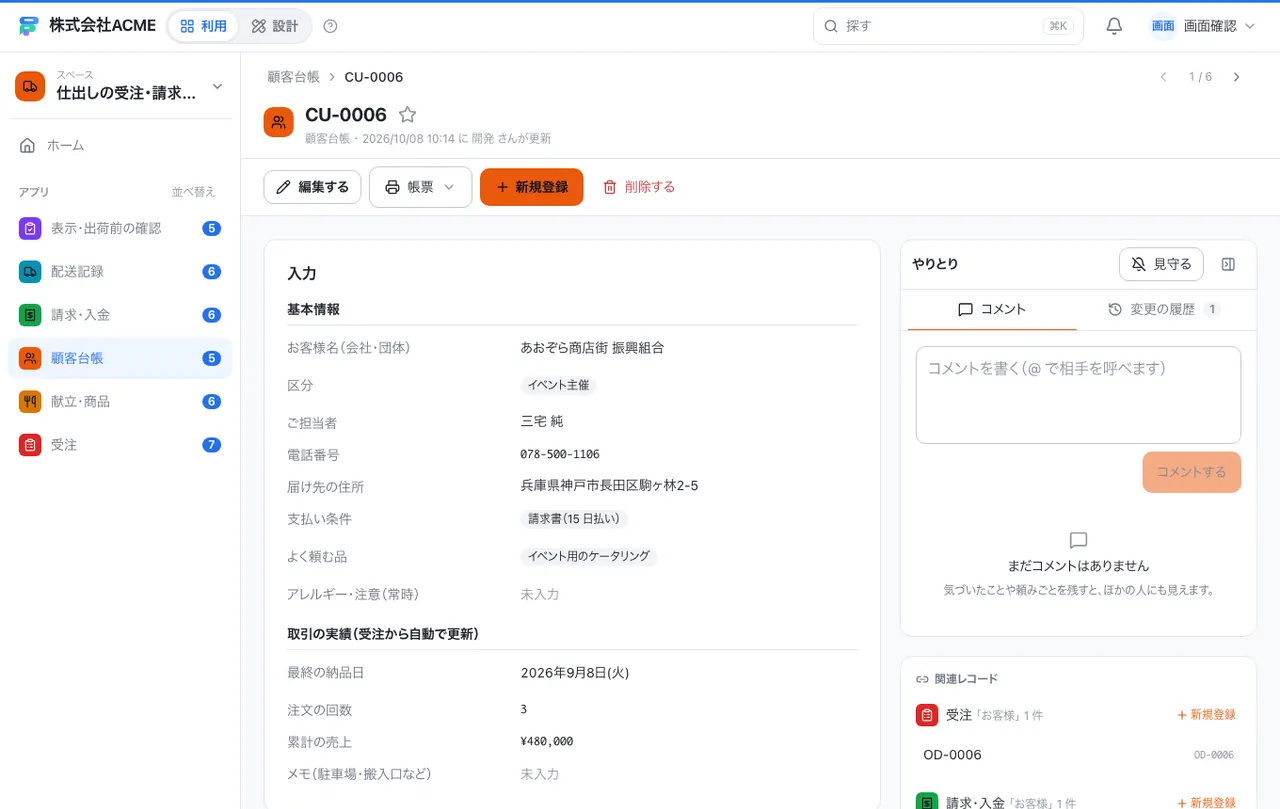The width and height of the screenshot is (1280, 809).
Task: Open the 変更の履歴 tab
Action: click(1164, 309)
